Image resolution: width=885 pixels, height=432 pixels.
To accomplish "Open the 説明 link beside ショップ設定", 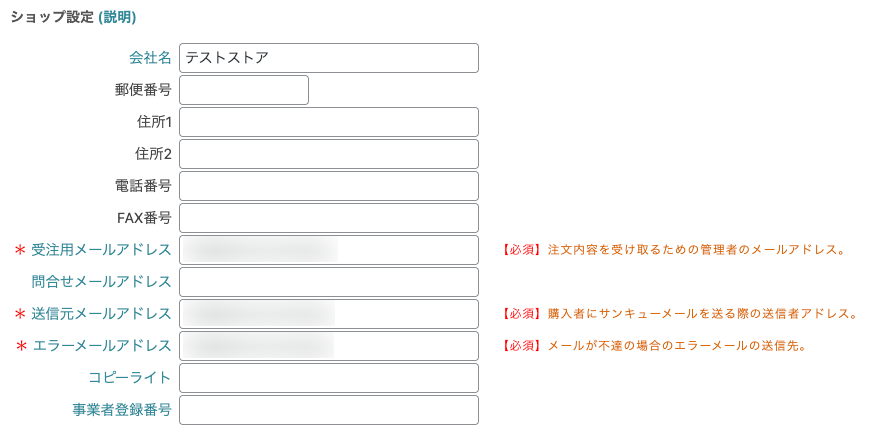I will (117, 17).
